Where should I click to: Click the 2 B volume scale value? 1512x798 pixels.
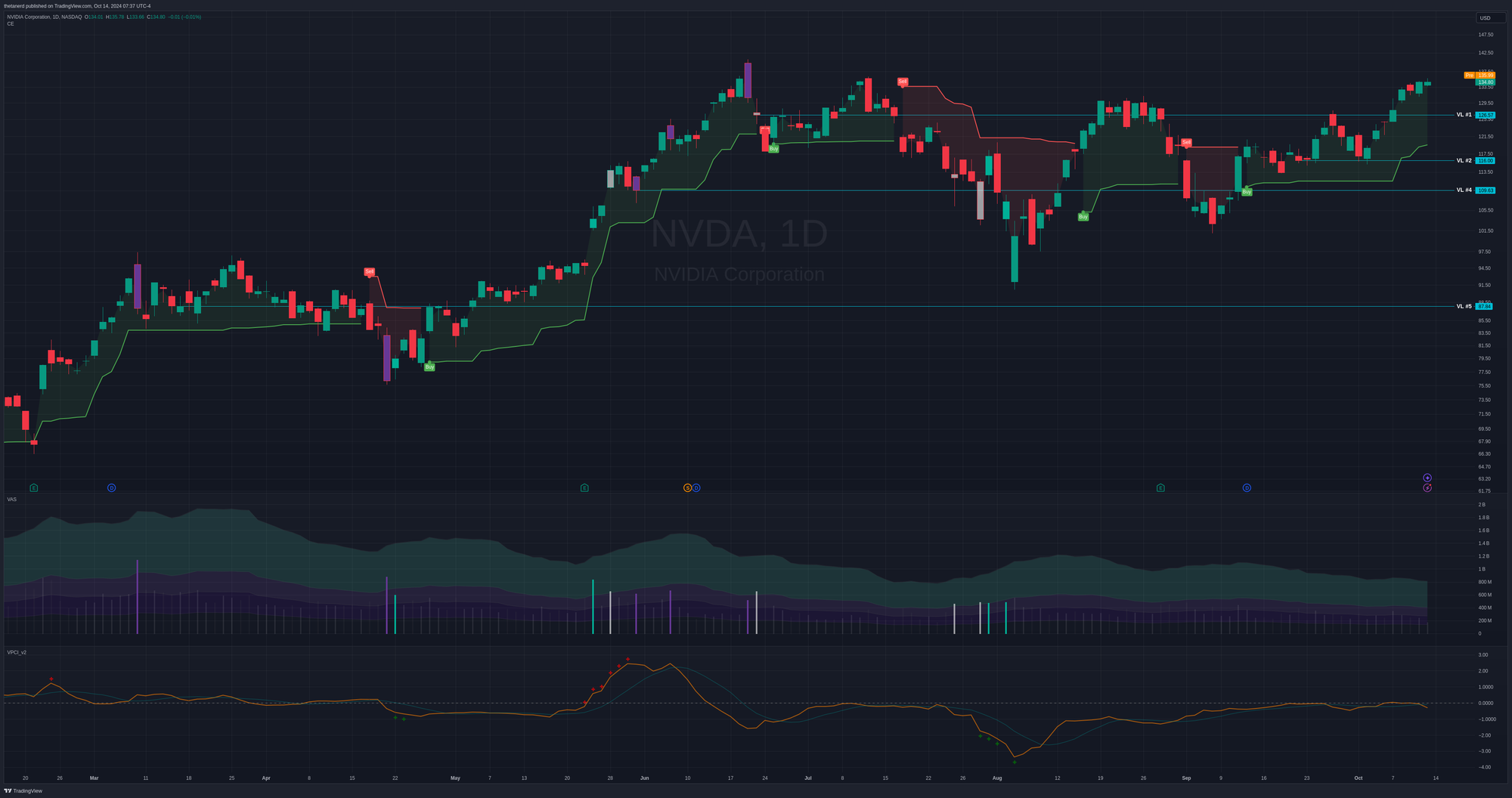1482,505
